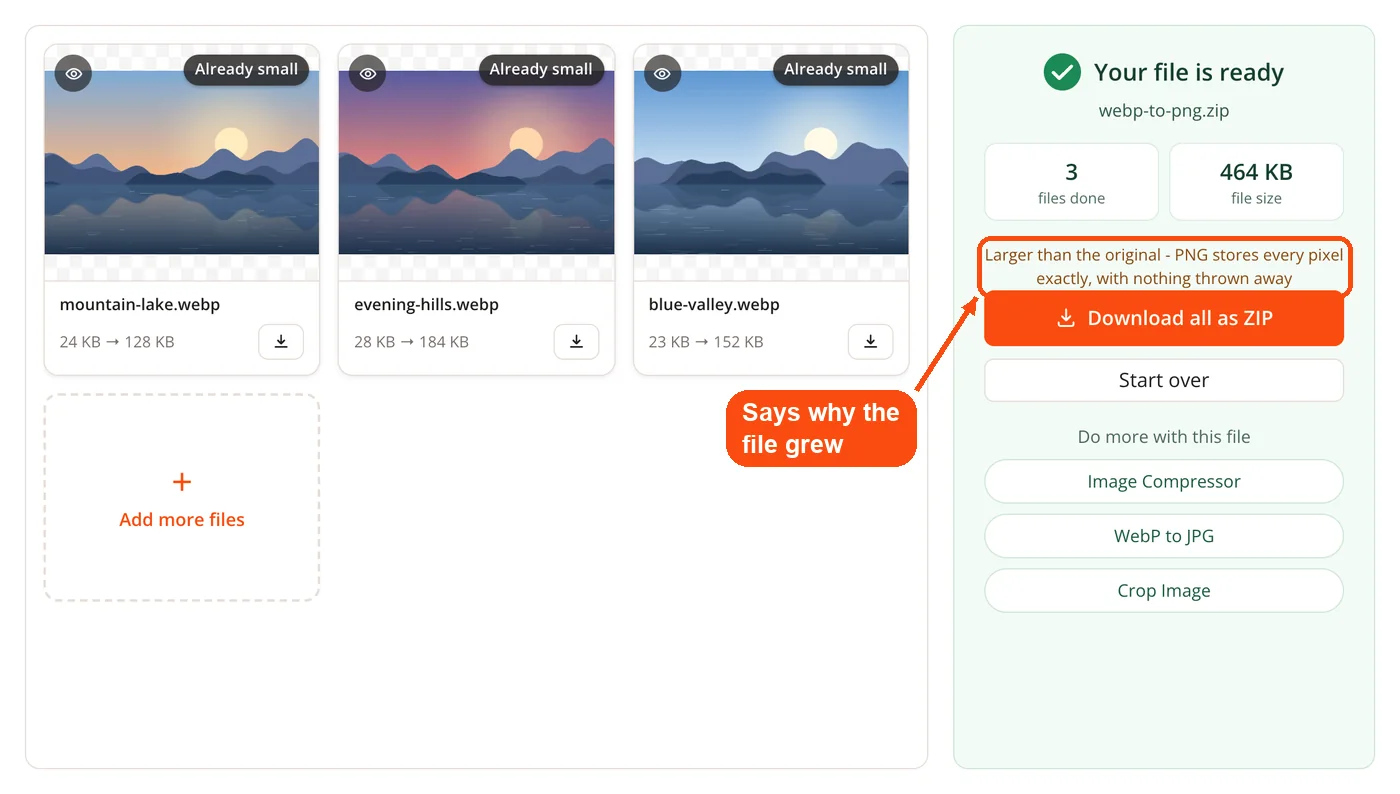Image resolution: width=1400 pixels, height=794 pixels.
Task: Click the 23 KB → 152 KB size text
Action: (706, 342)
